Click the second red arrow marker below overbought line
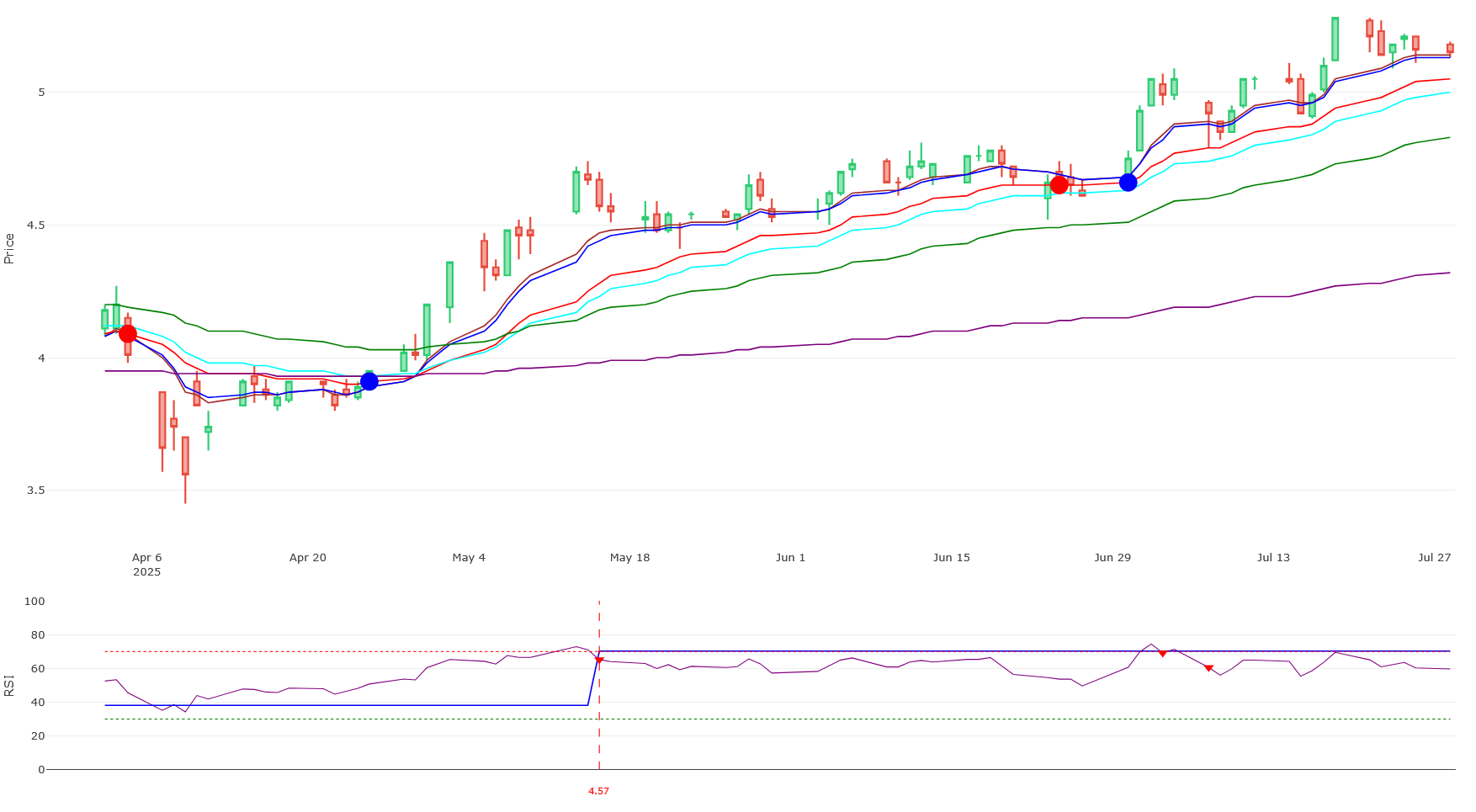This screenshot has width=1476, height=812. pos(1208,668)
